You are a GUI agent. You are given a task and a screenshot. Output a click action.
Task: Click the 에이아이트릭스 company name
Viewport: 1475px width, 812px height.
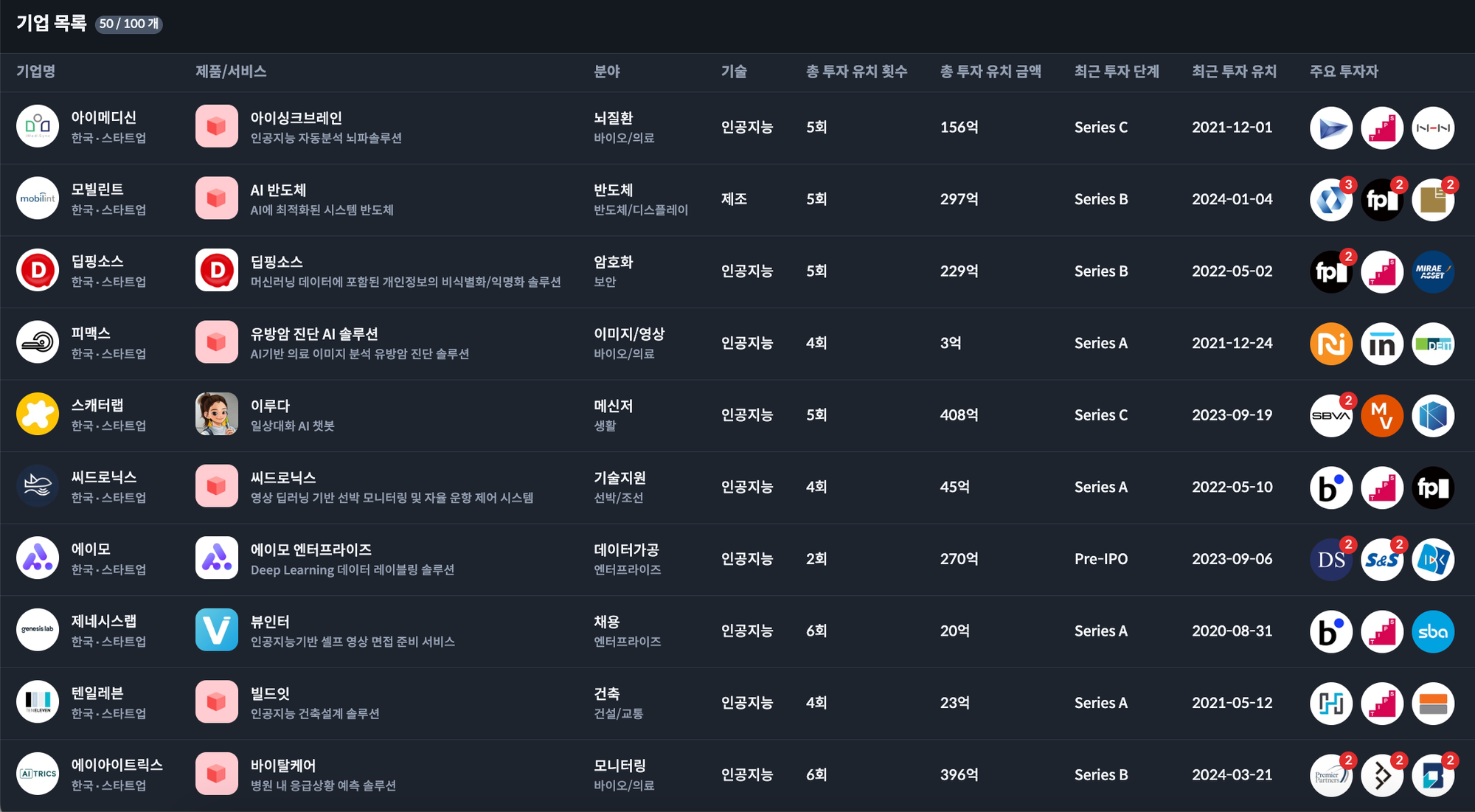click(x=117, y=765)
